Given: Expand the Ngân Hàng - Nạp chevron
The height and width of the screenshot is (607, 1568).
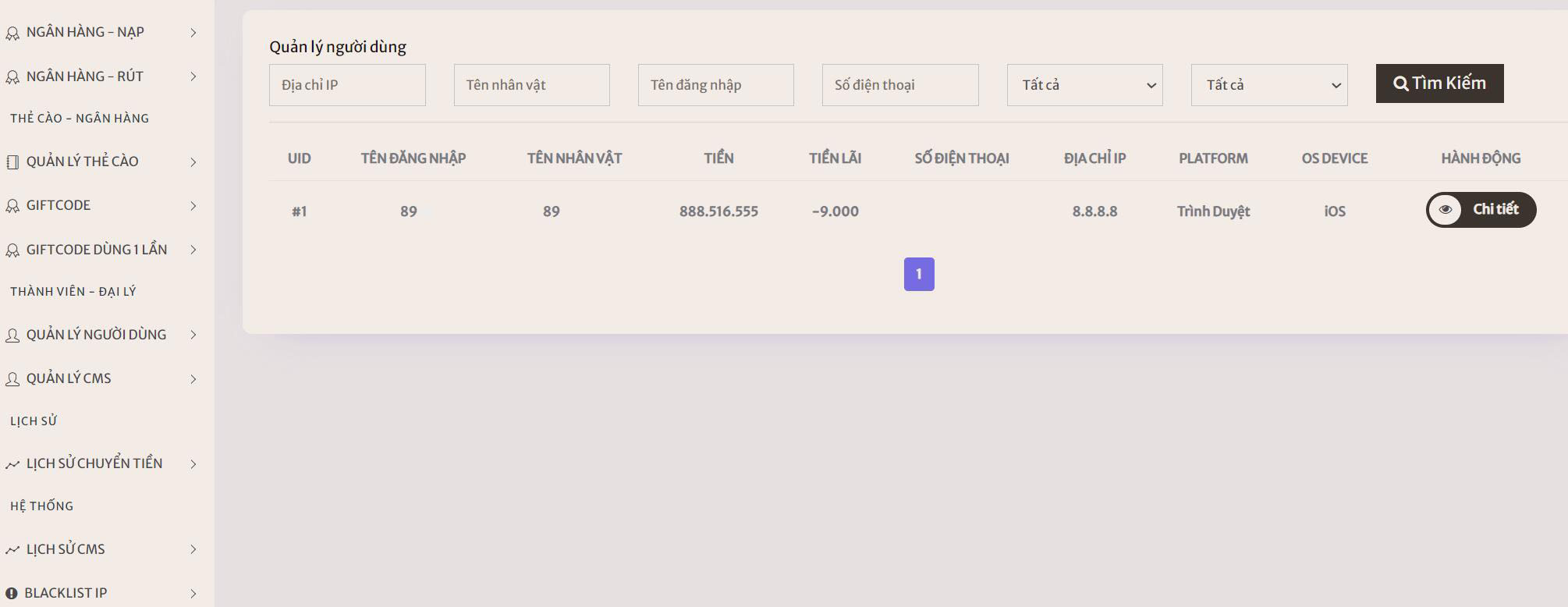Looking at the screenshot, I should point(193,33).
